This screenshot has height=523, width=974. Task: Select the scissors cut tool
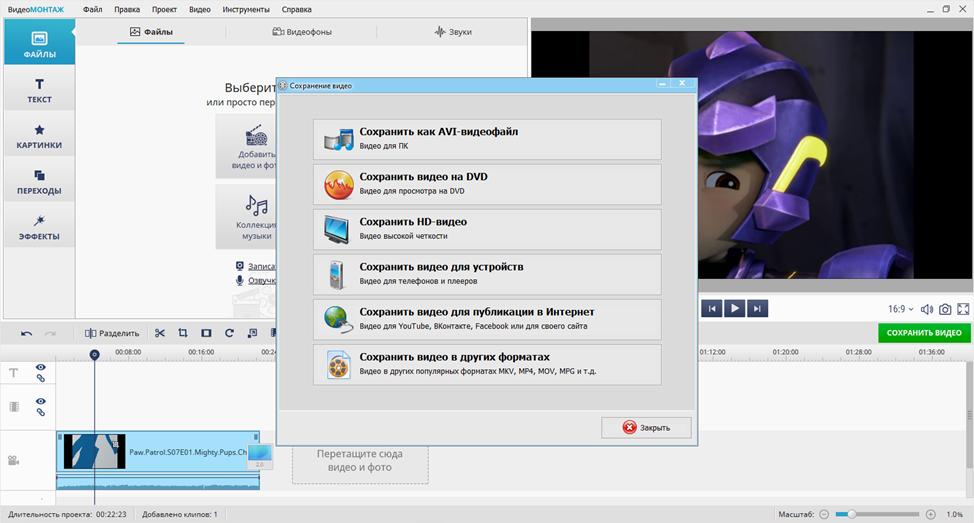pyautogui.click(x=160, y=333)
